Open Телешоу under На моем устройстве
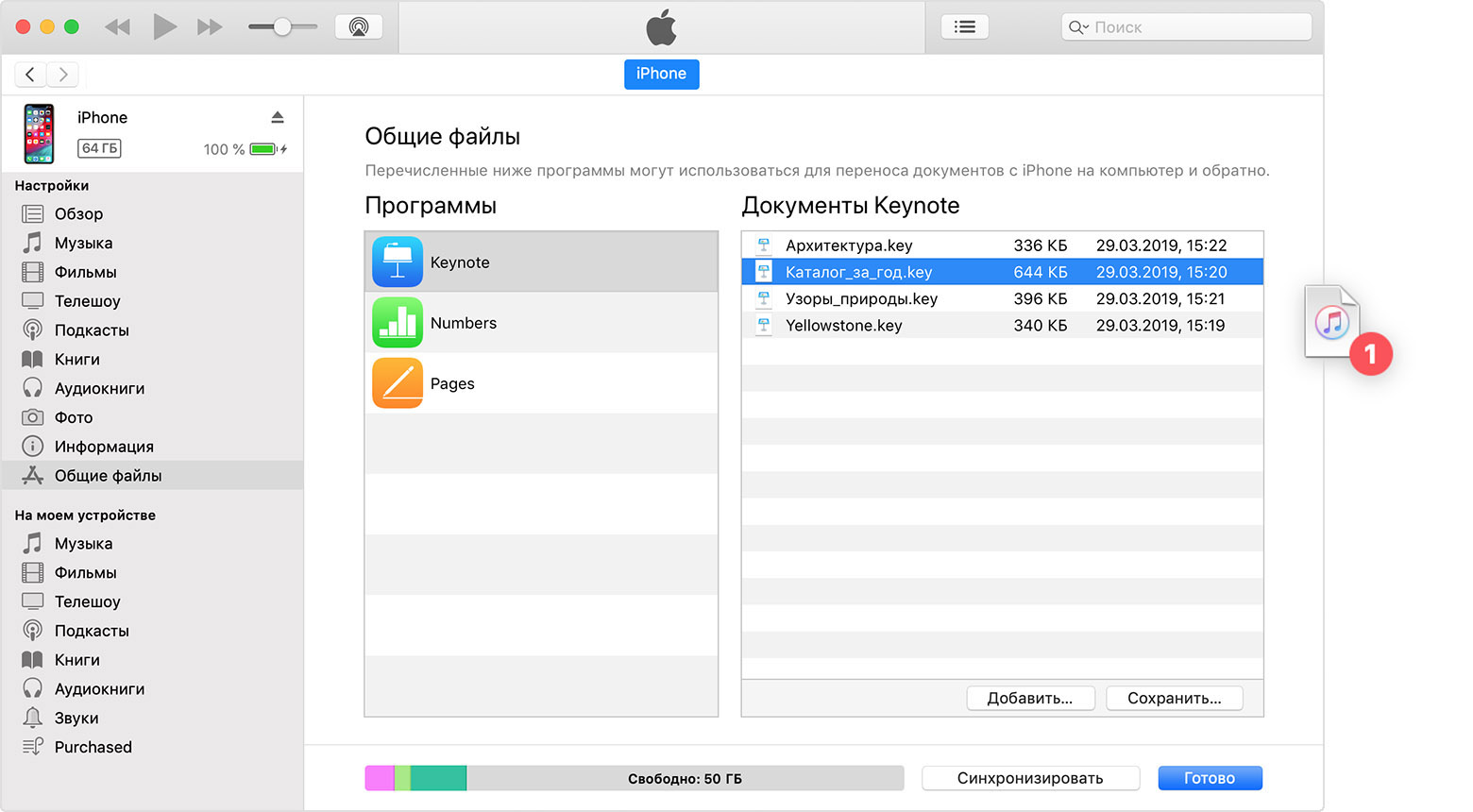Screen dimensions: 1473x812 [x=153, y=601]
